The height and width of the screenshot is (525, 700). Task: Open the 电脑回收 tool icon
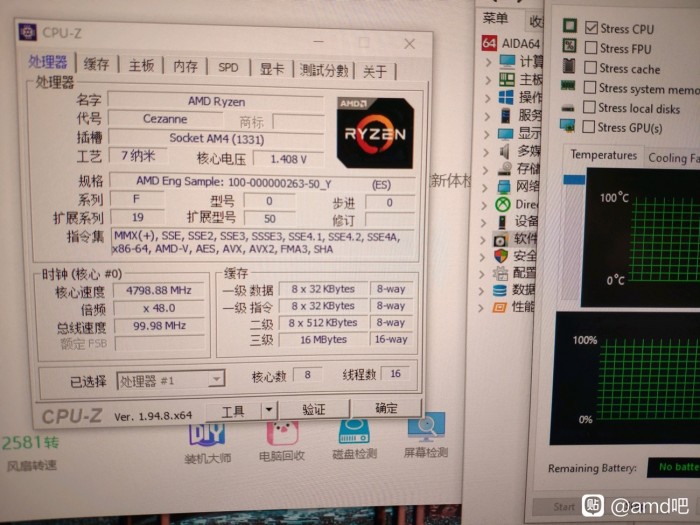click(x=282, y=432)
